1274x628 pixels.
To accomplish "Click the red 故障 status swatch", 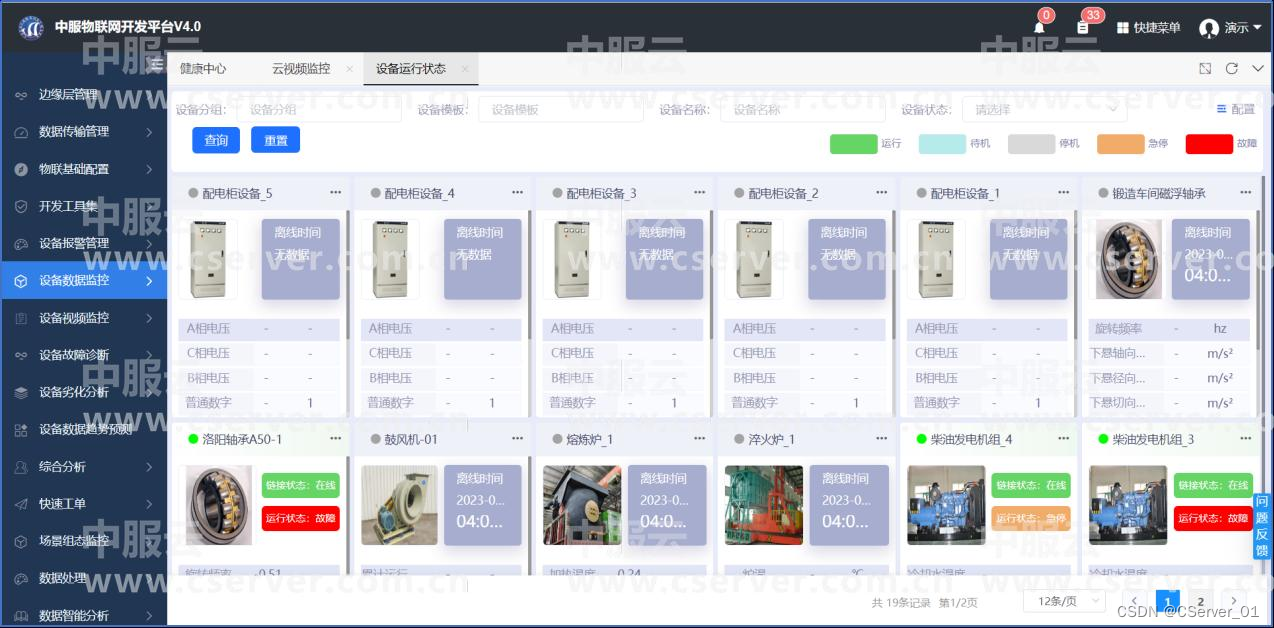I will click(x=1209, y=144).
